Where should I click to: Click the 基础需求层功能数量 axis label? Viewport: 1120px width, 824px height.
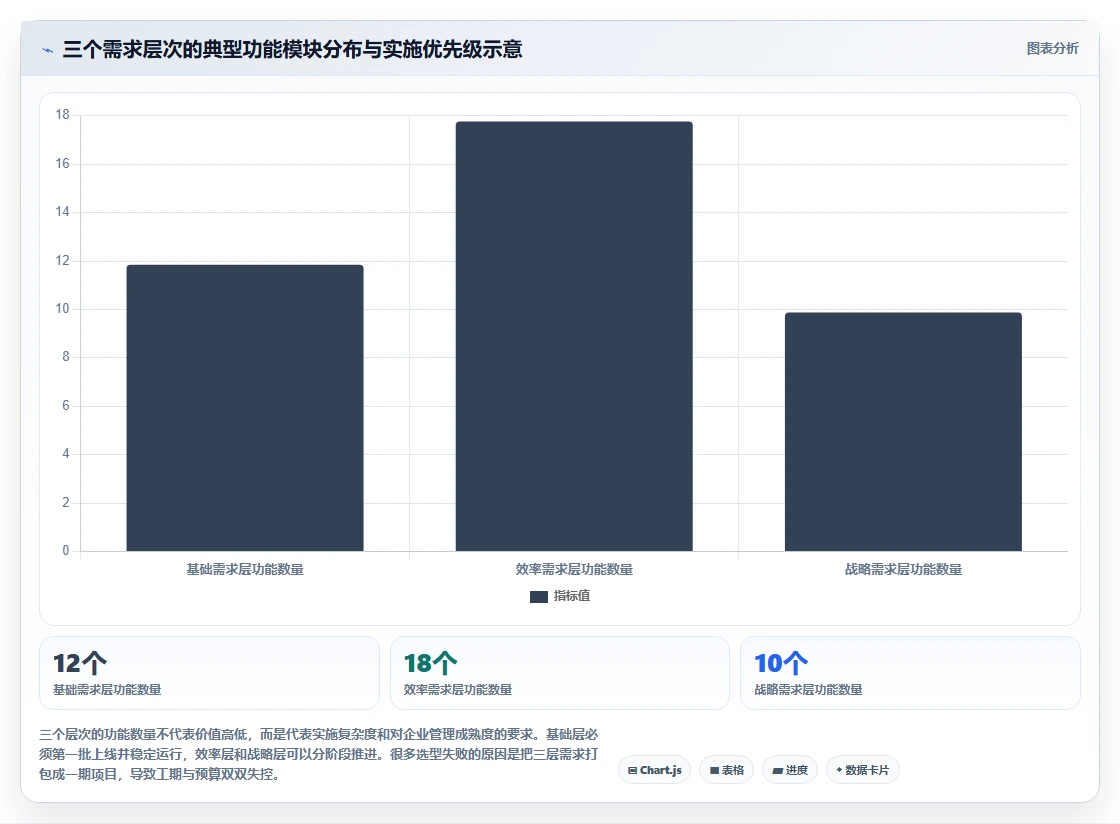[245, 569]
